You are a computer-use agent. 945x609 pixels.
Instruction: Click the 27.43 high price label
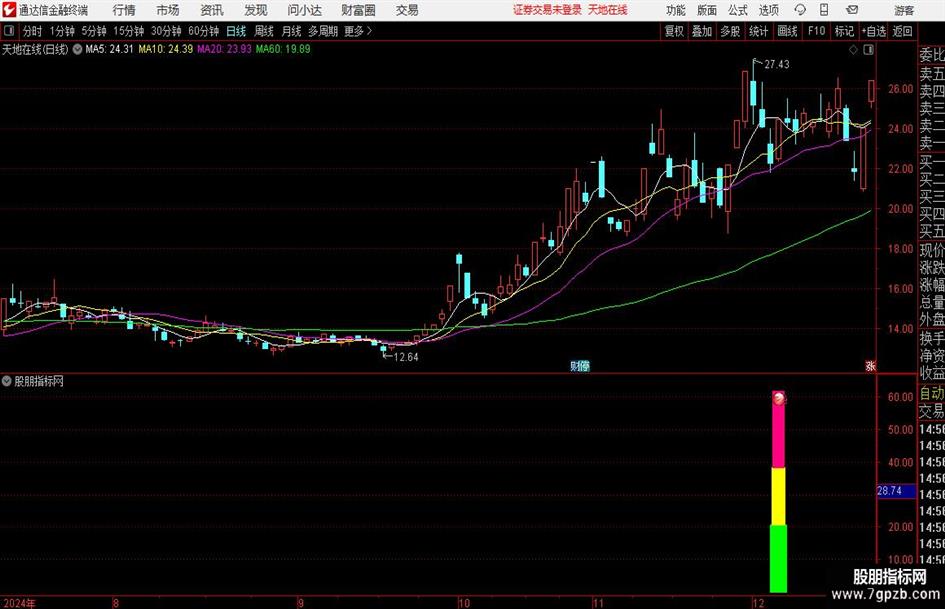click(x=777, y=65)
